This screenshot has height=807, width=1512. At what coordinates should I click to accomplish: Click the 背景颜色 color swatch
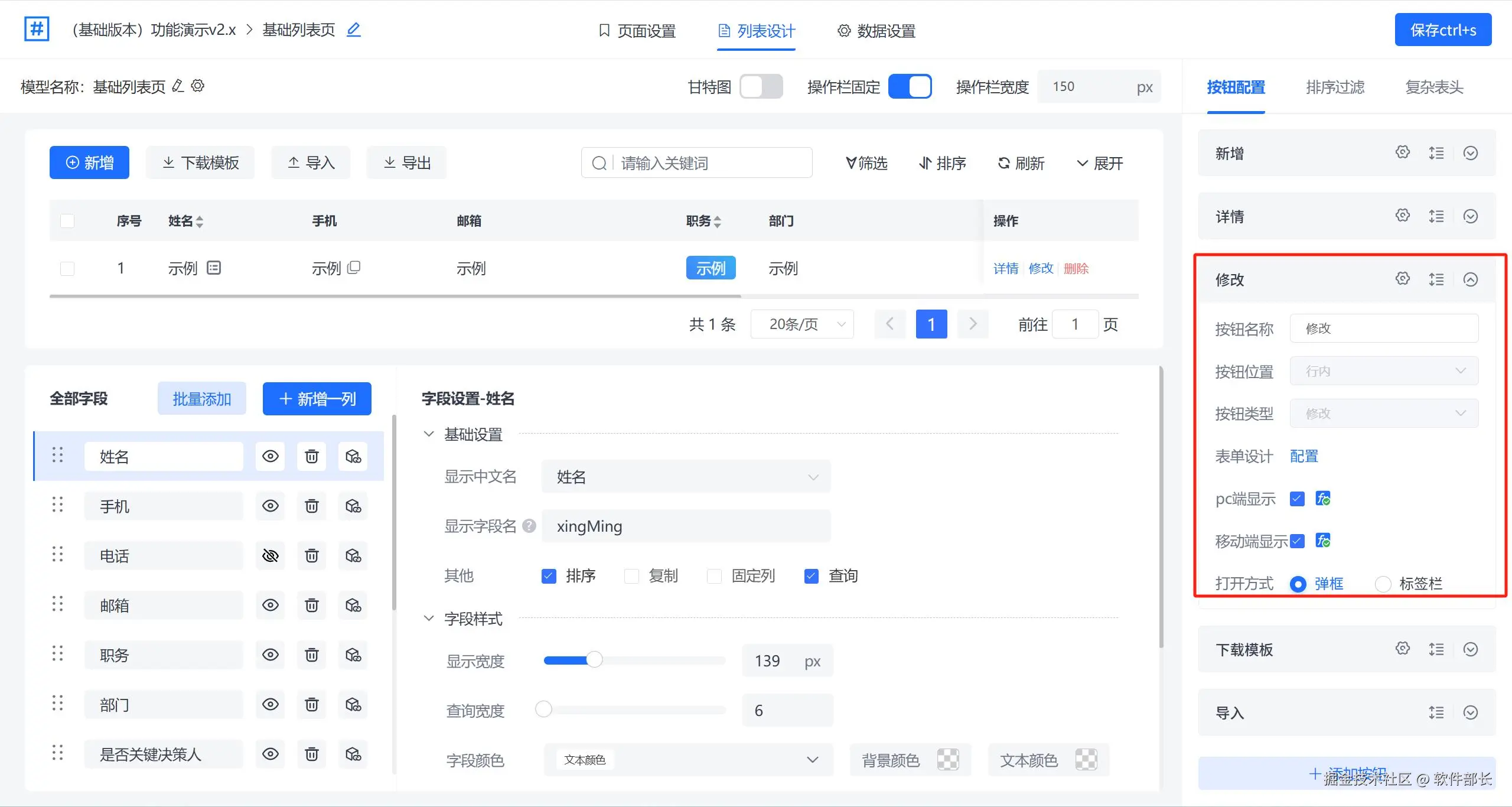click(x=947, y=760)
